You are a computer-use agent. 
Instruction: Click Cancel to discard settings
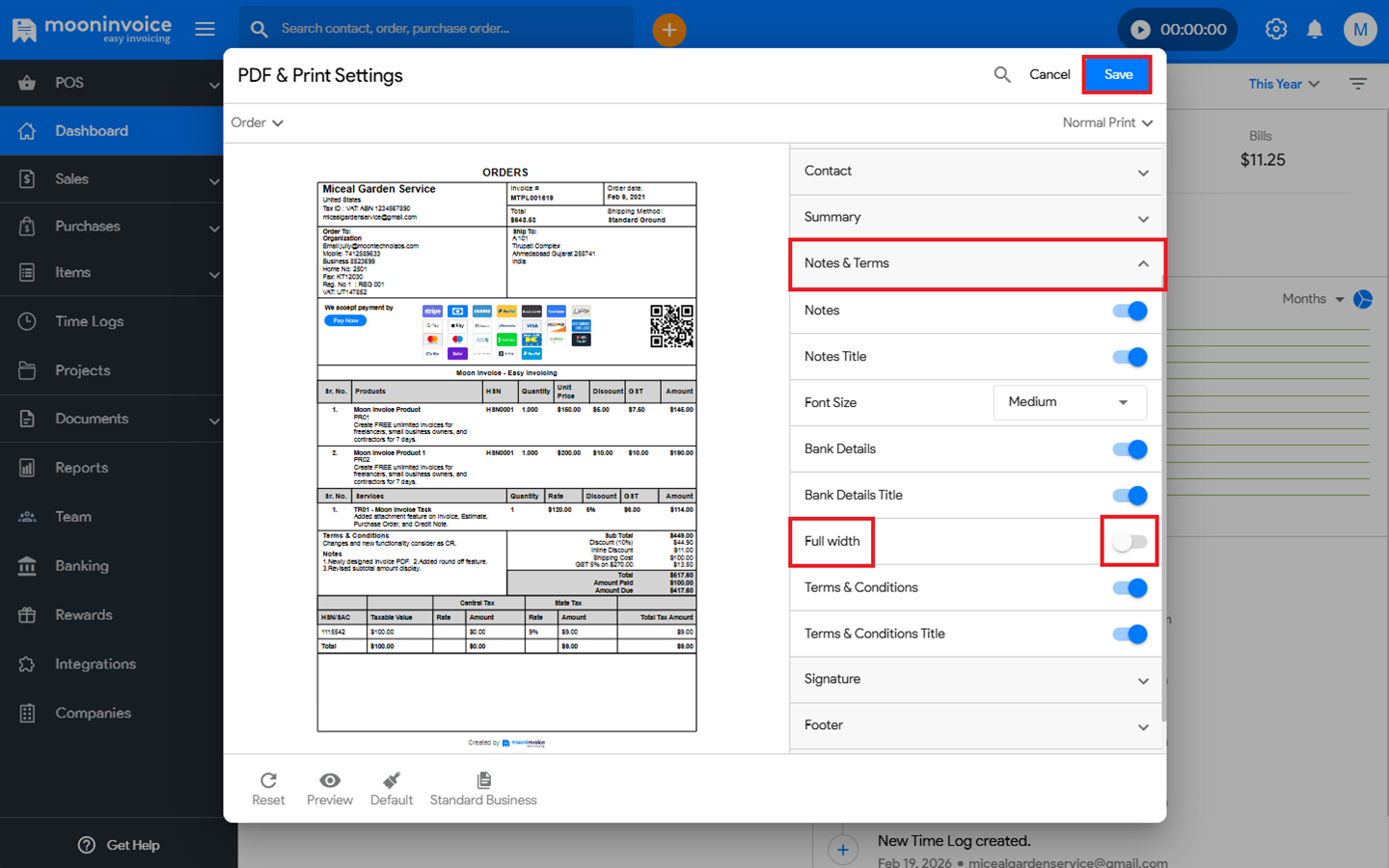click(1049, 74)
